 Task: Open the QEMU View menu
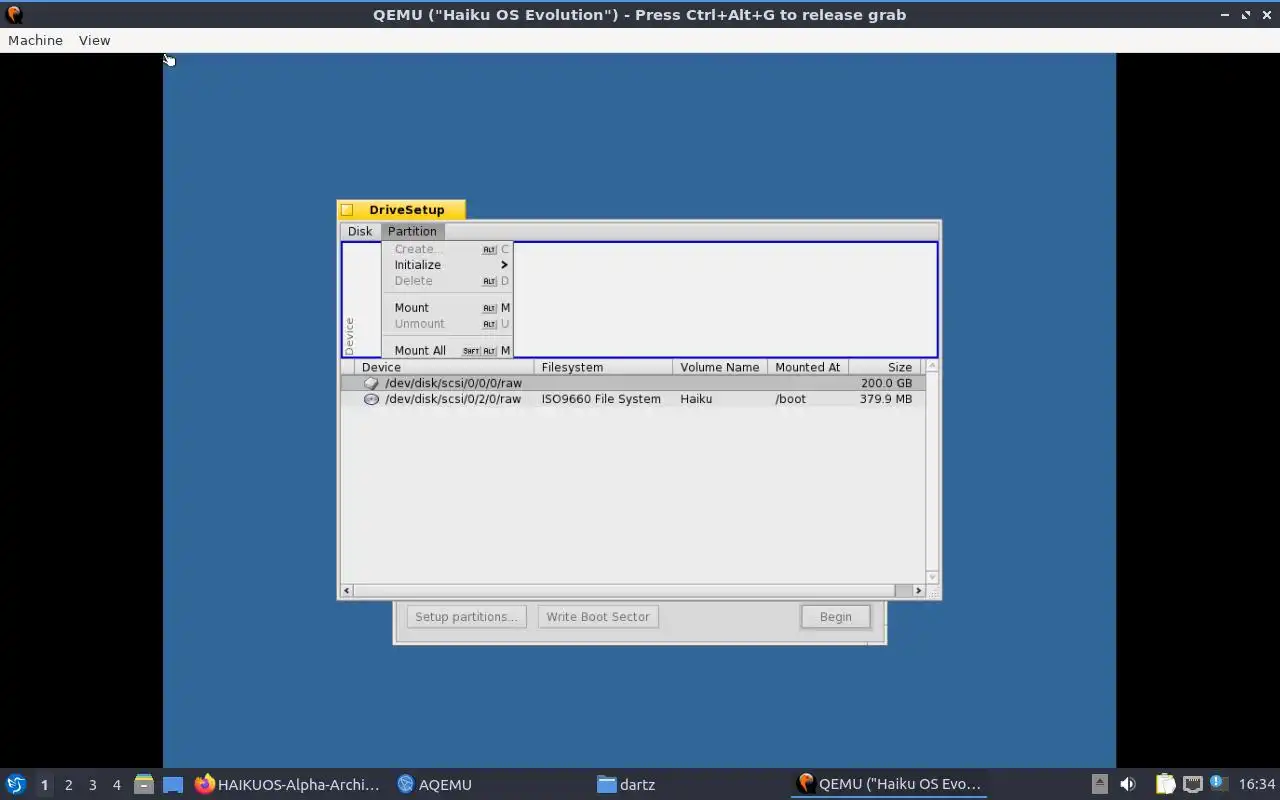94,40
